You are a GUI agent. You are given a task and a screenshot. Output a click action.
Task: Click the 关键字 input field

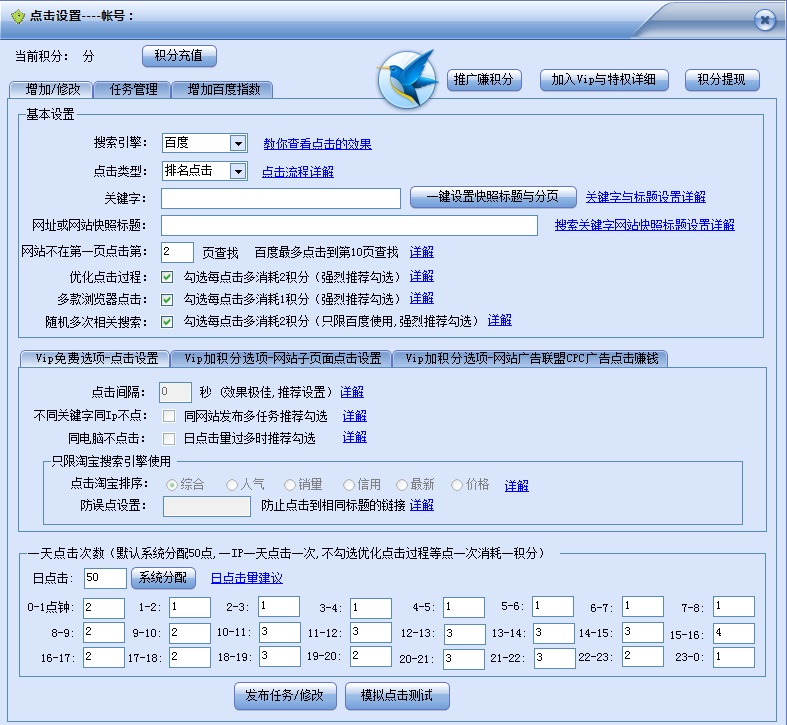click(x=281, y=198)
